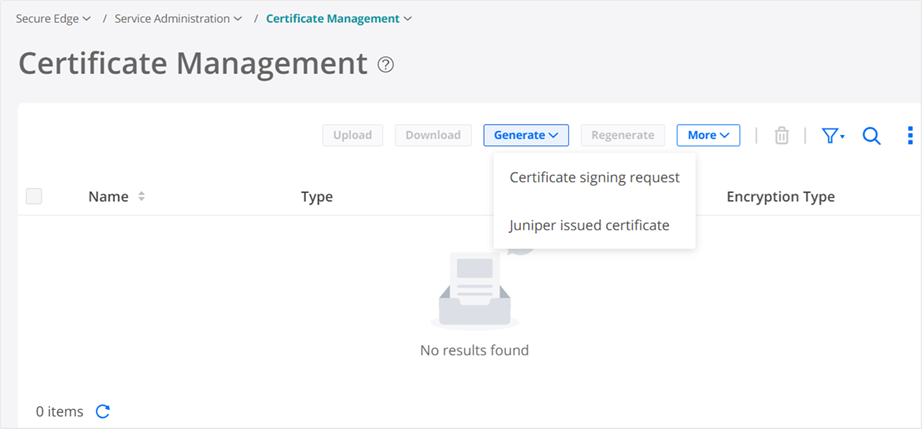Click the help question mark icon

point(386,65)
